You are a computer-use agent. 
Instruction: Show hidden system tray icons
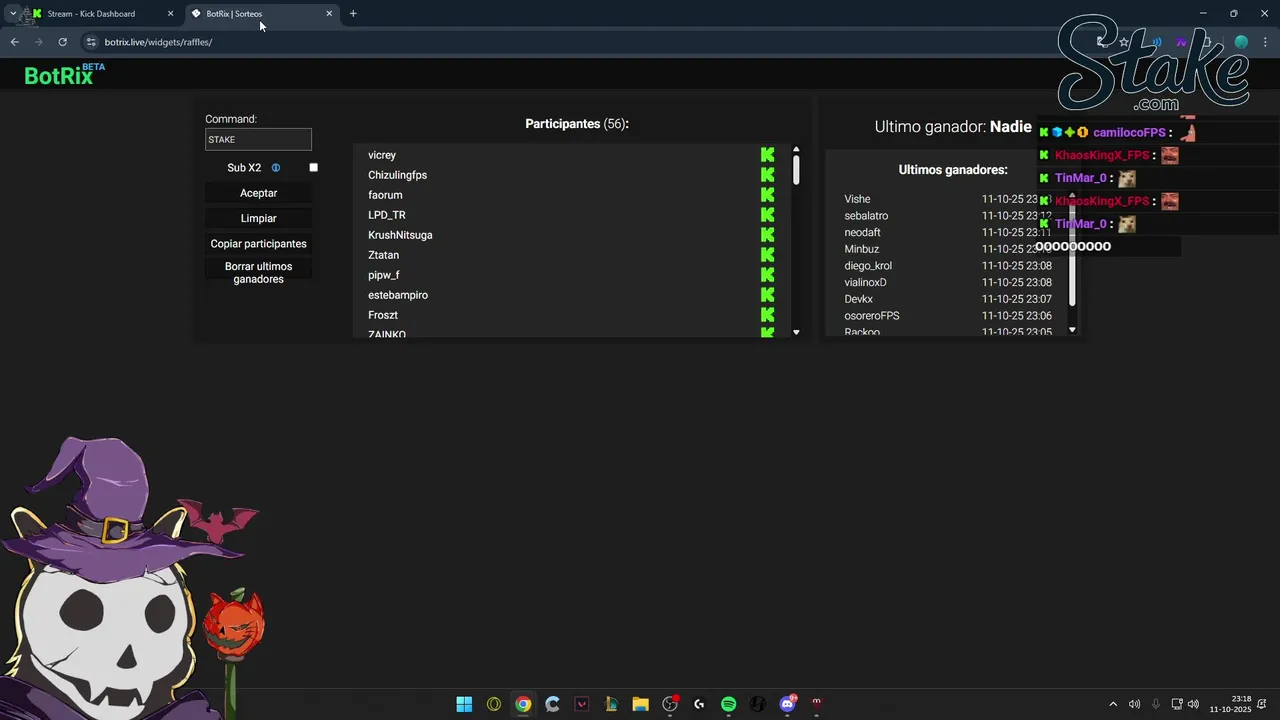tap(1113, 704)
